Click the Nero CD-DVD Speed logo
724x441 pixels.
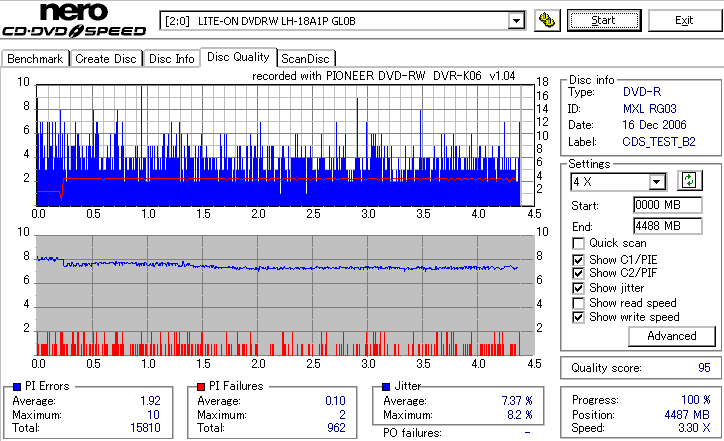click(74, 20)
